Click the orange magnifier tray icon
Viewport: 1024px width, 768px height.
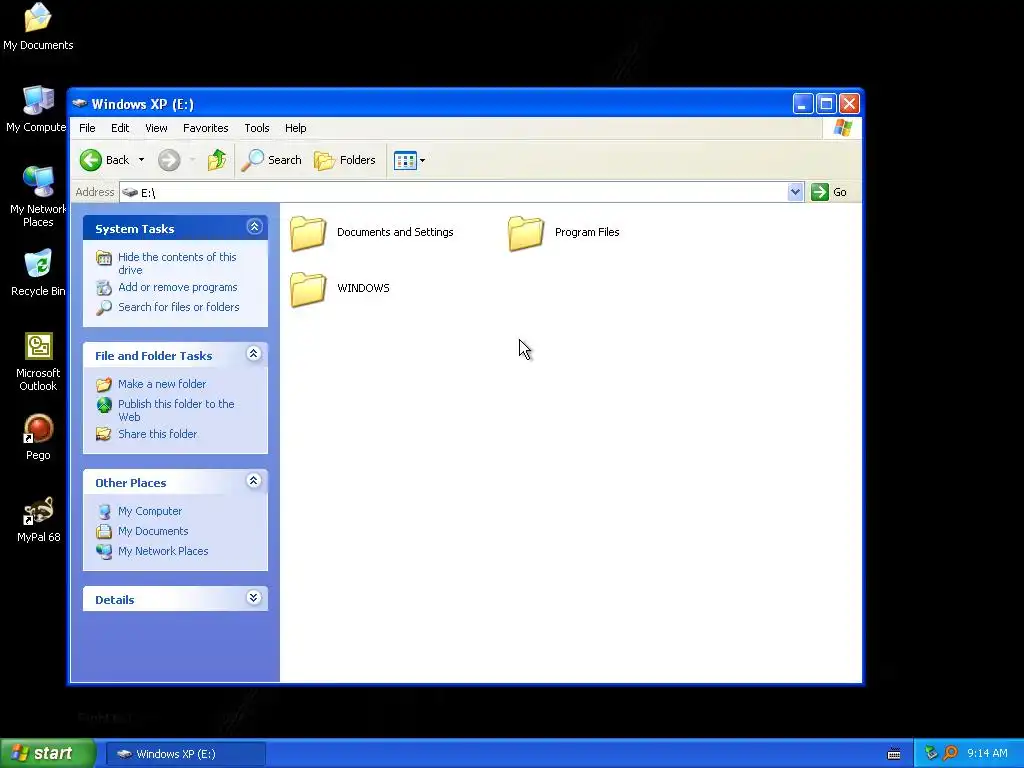tap(951, 753)
